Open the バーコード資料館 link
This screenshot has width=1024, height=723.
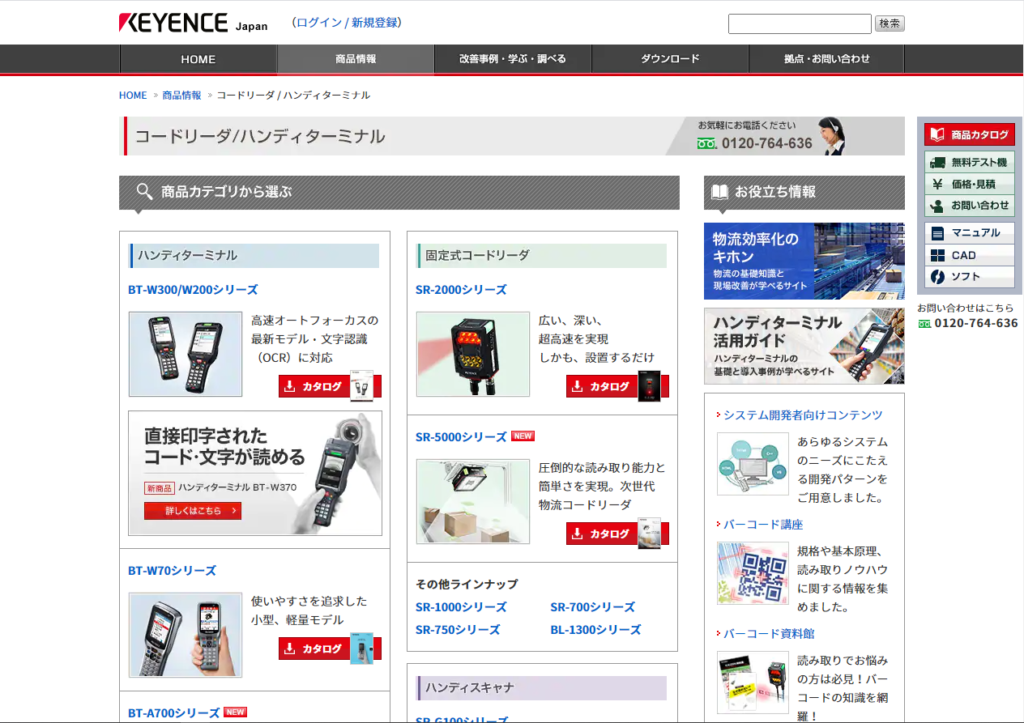[x=769, y=633]
